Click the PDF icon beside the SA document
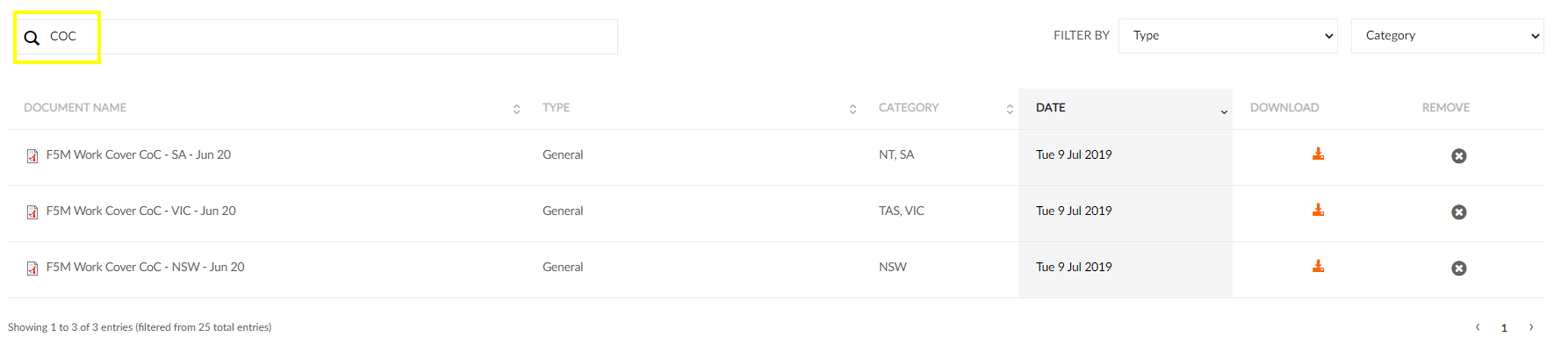The width and height of the screenshot is (1568, 351). (32, 156)
